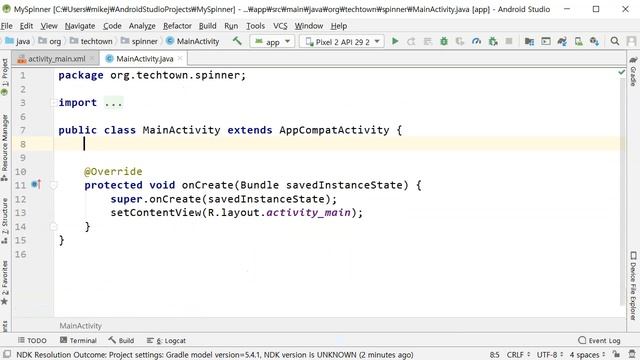The height and width of the screenshot is (360, 640).
Task: Open the Profiler gauge icon
Action: pos(476,41)
